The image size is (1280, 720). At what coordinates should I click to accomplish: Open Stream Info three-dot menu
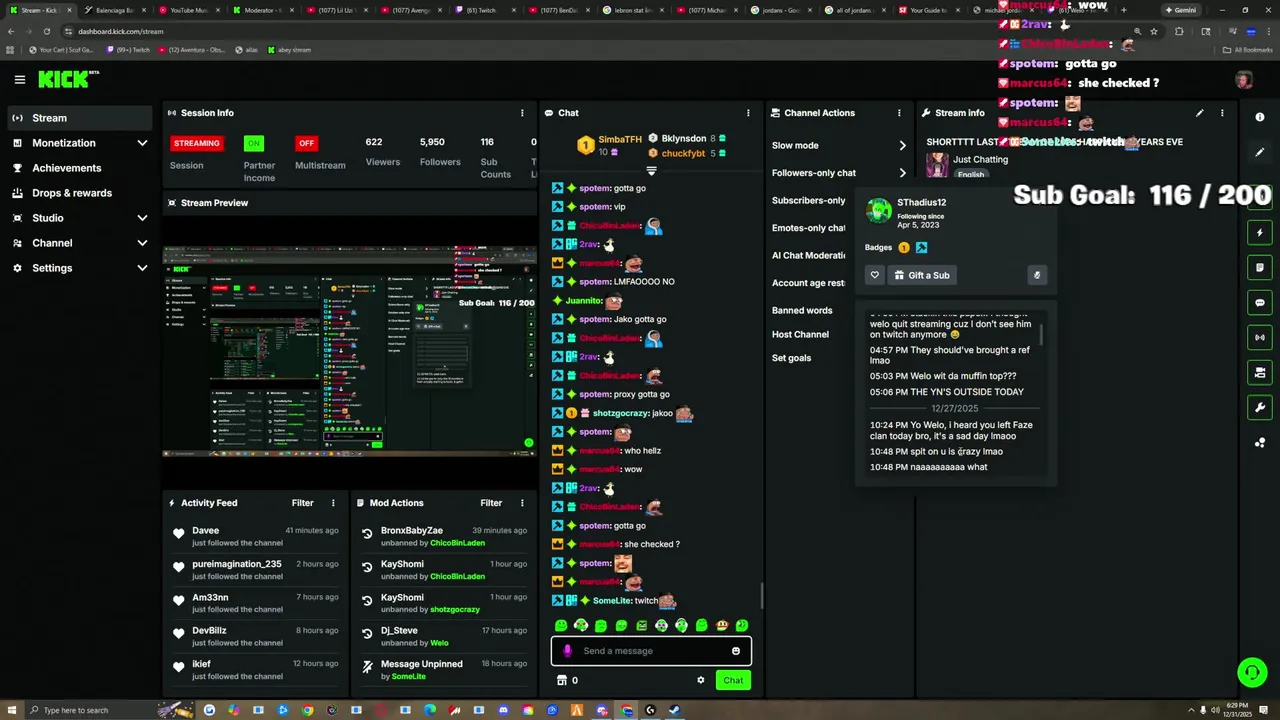[x=1221, y=113]
